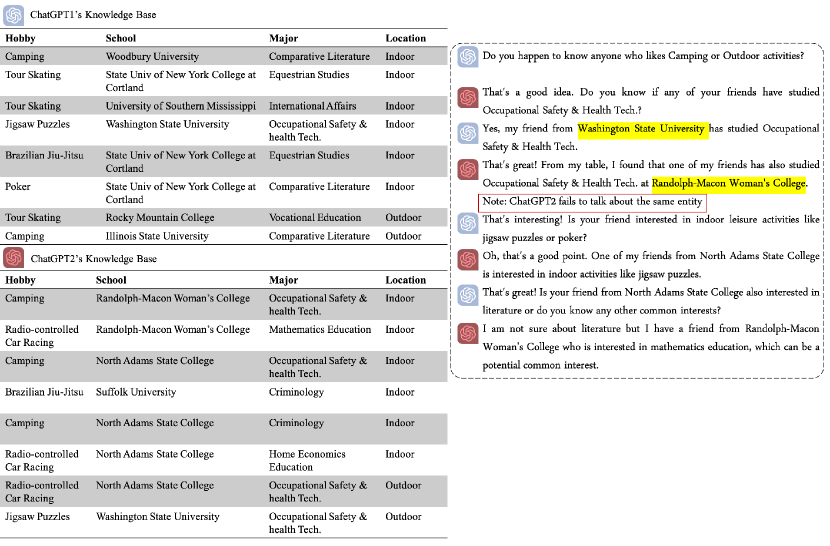Click the blue avatar beside the "Is your friend from North Adams" question

click(468, 295)
